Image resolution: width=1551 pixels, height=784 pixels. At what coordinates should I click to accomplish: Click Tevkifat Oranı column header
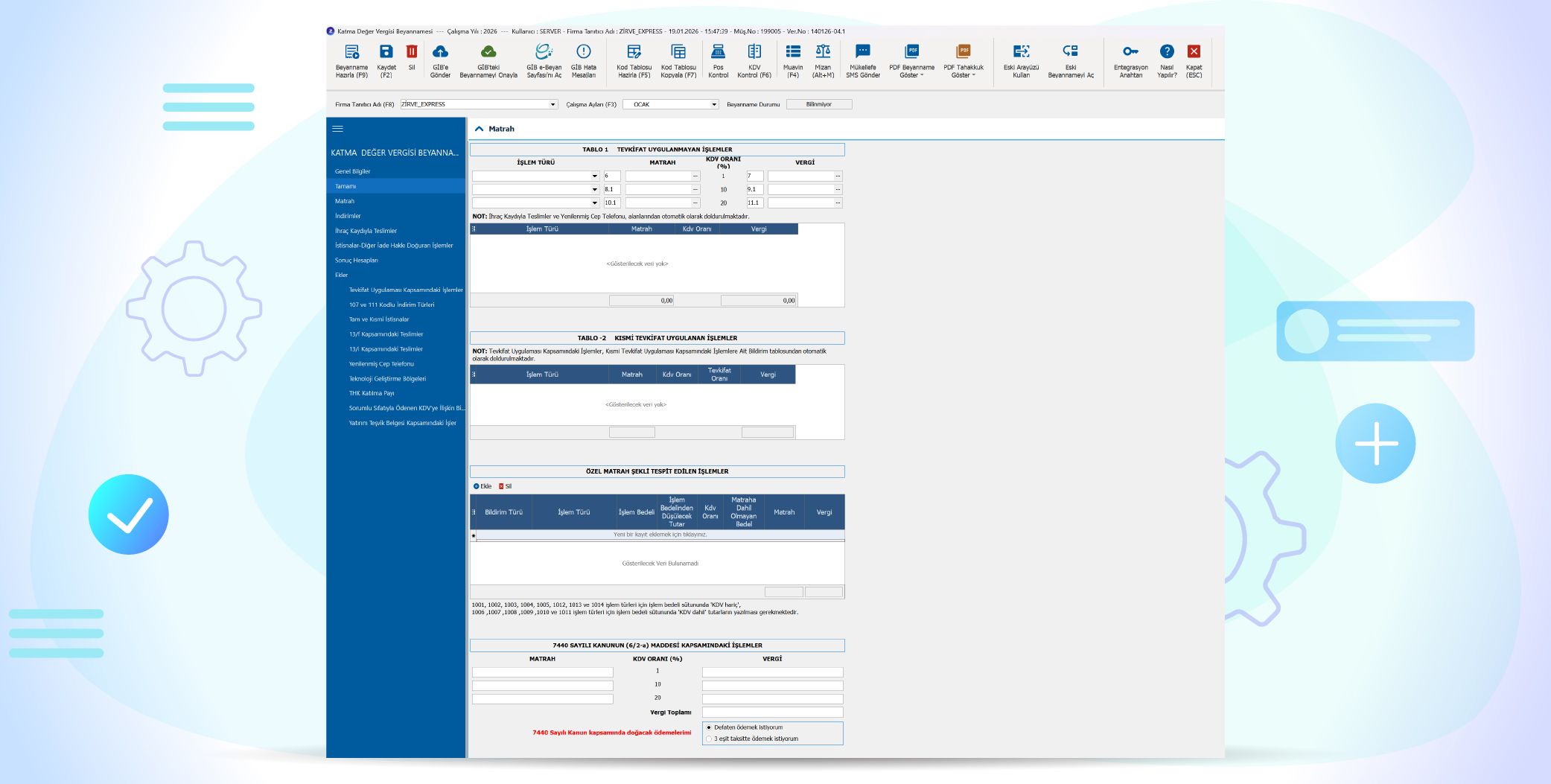(x=719, y=375)
